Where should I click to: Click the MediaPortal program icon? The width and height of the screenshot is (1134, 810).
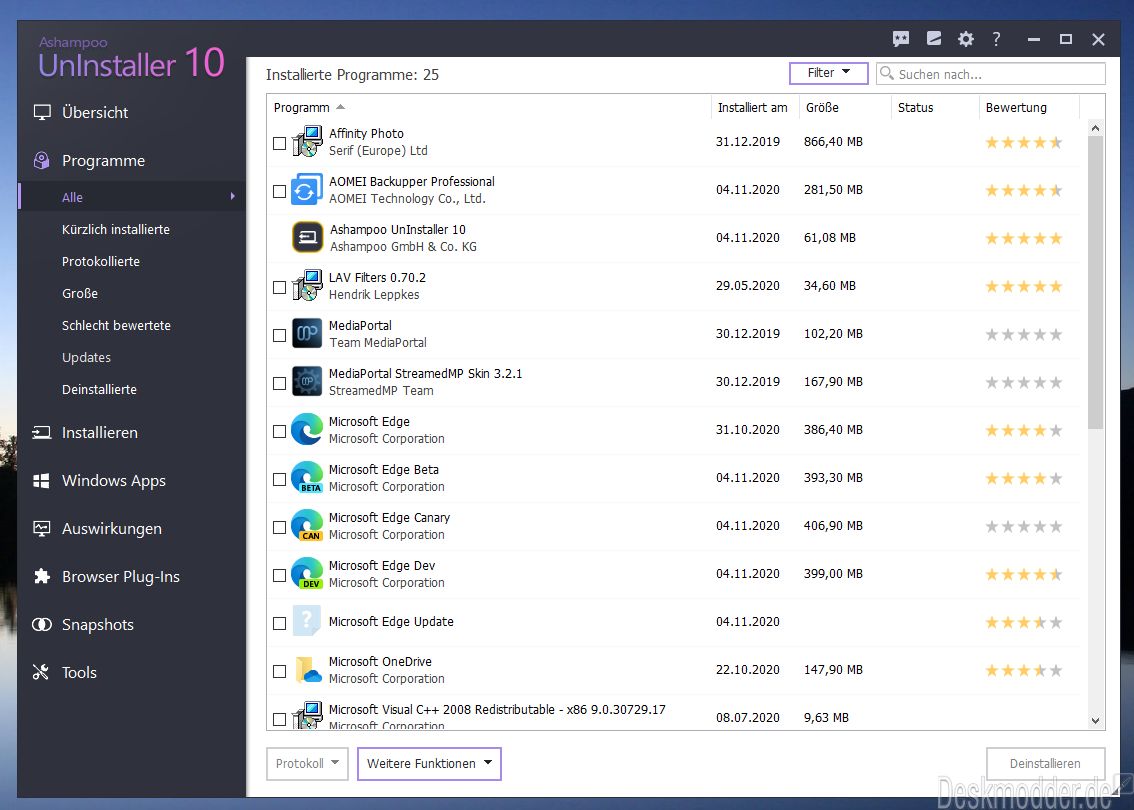point(307,333)
